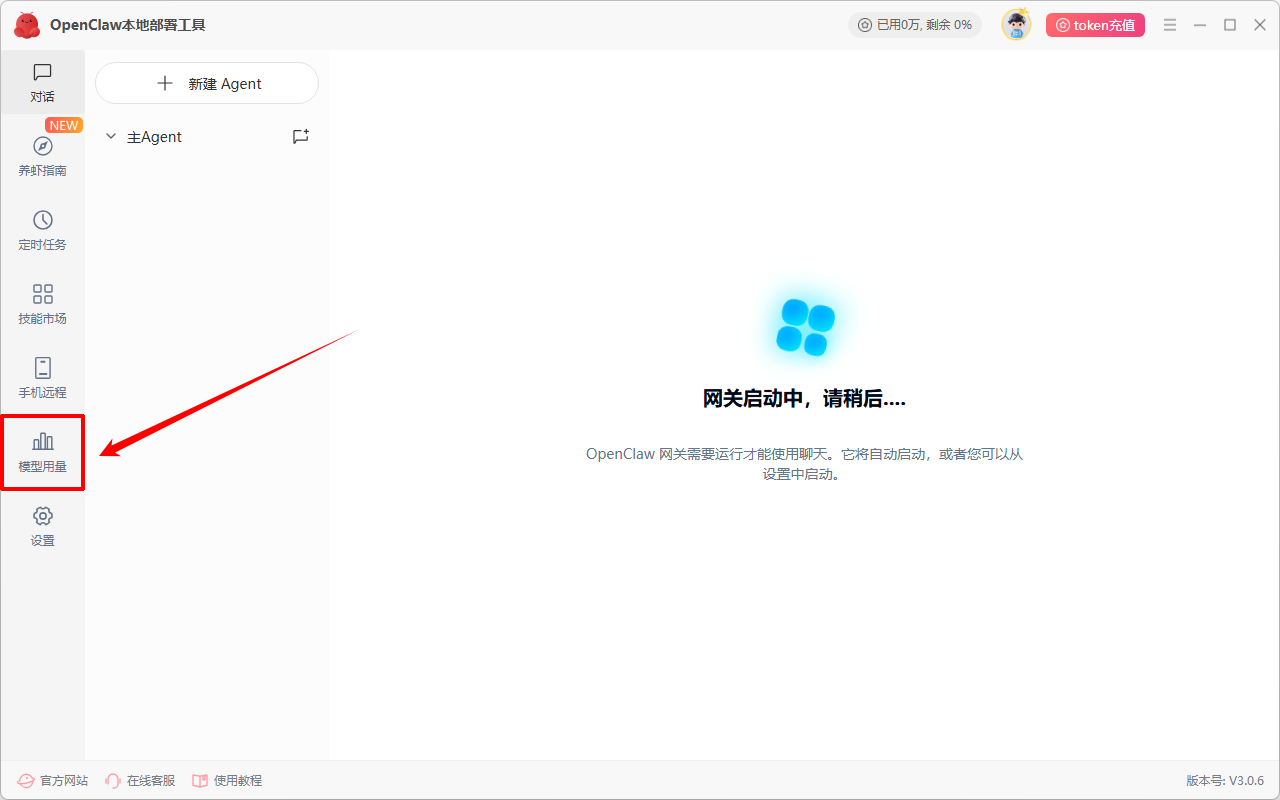Open the 官方网站 official website link
This screenshot has width=1280, height=800.
pos(53,780)
